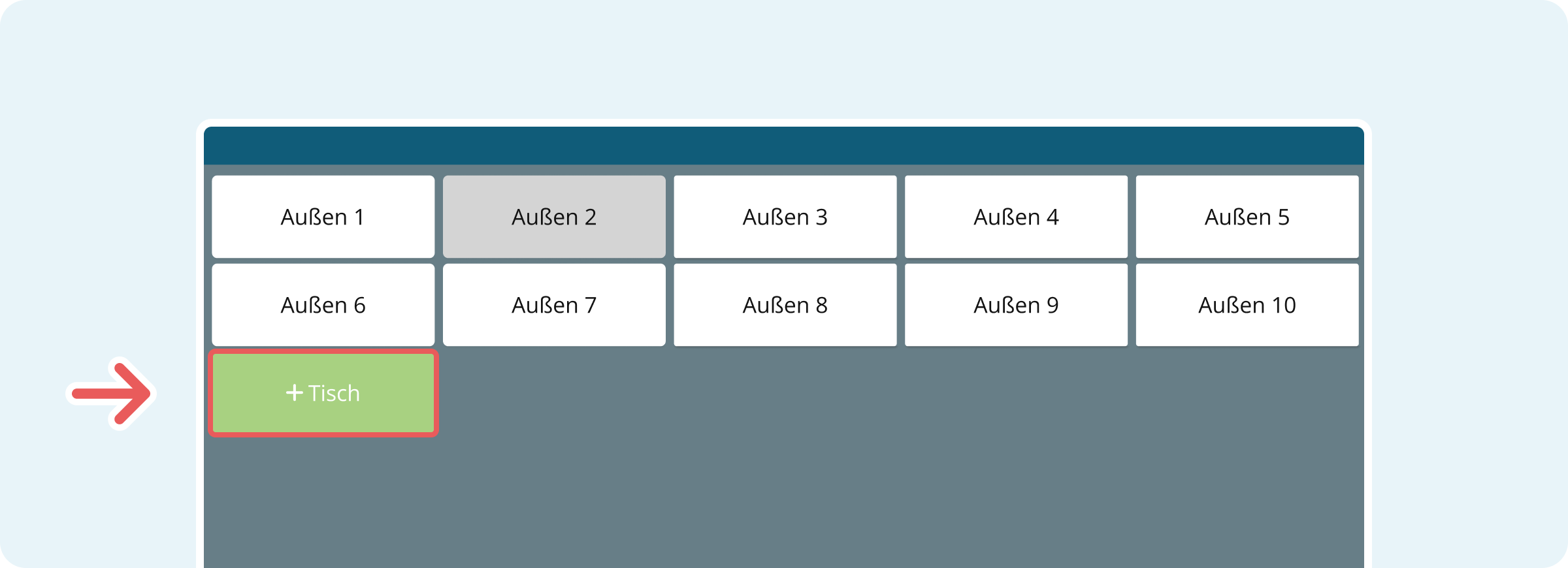
Task: Select the Außen 9 tile
Action: point(1016,305)
